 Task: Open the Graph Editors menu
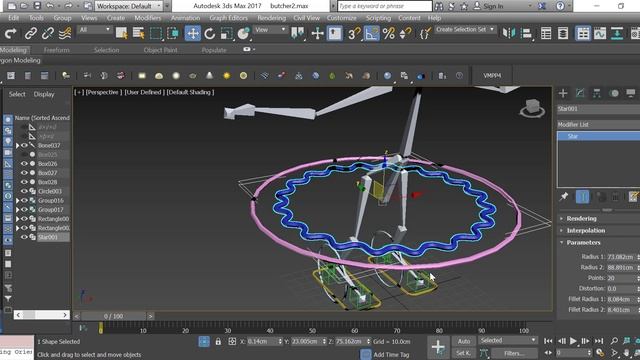click(228, 18)
